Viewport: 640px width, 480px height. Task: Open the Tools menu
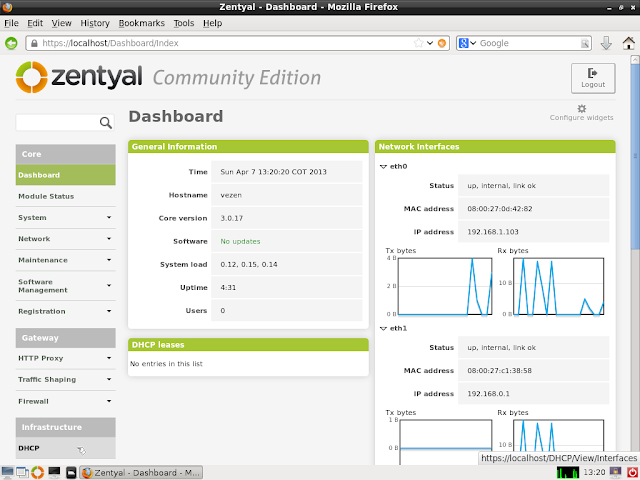(x=184, y=23)
